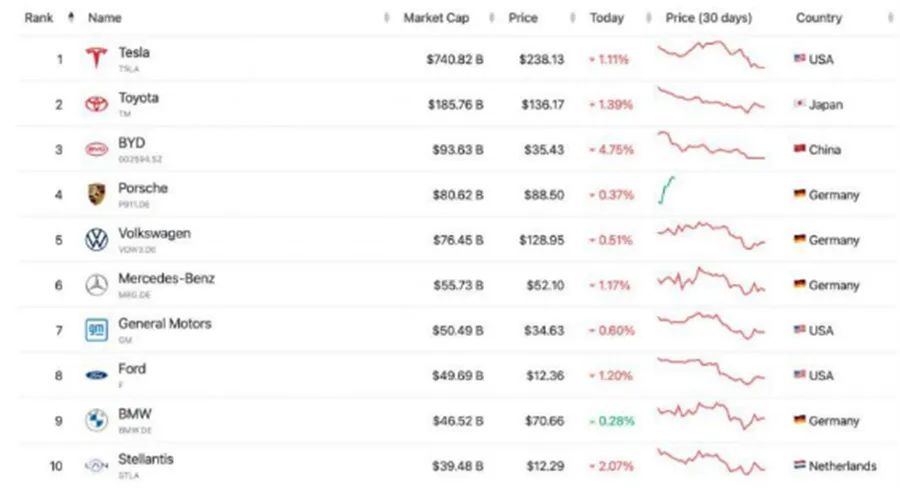Screen dimensions: 900x488
Task: Open the Tesla company name link
Action: click(134, 52)
